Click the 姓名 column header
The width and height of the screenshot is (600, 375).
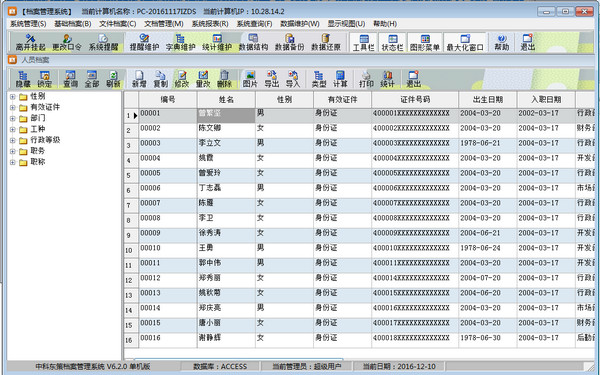pyautogui.click(x=226, y=99)
